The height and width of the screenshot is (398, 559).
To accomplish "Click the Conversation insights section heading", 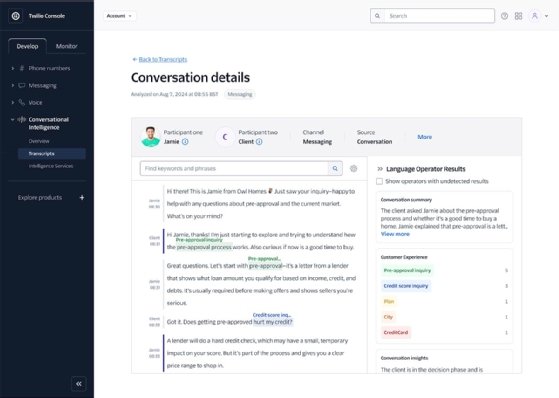I will (x=404, y=358).
